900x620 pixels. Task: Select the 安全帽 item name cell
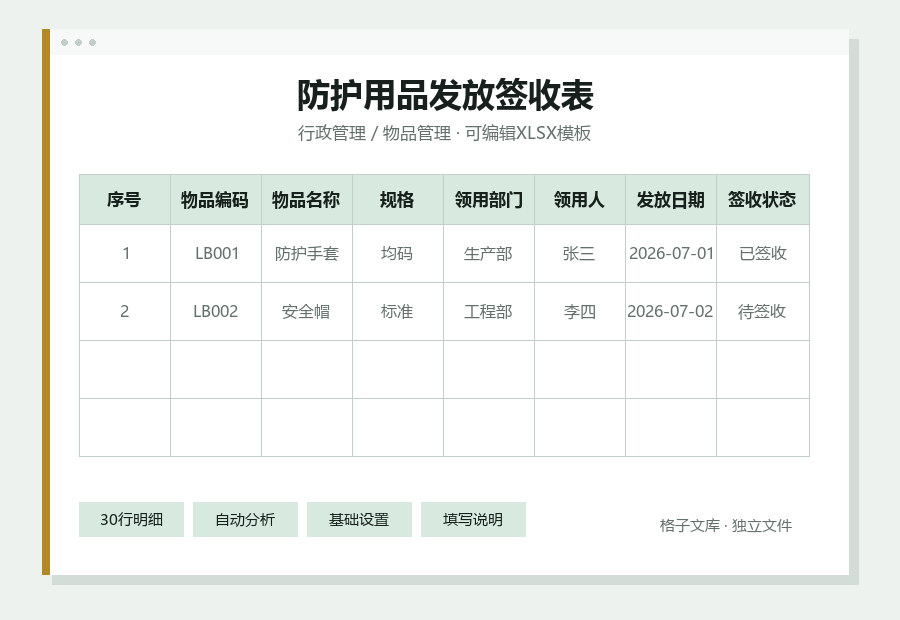(x=307, y=311)
